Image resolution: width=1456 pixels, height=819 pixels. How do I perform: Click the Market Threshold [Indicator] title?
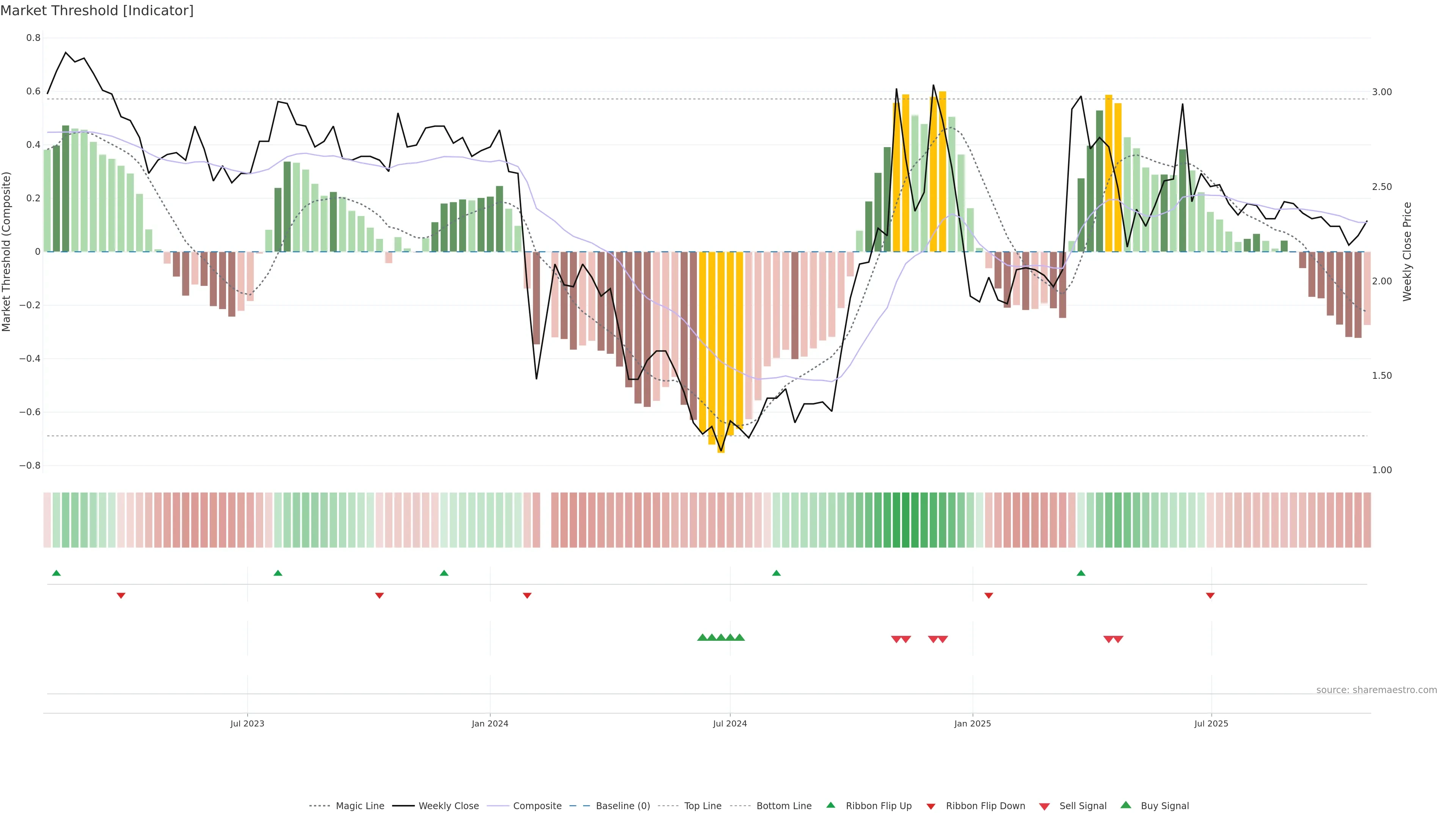tap(97, 11)
